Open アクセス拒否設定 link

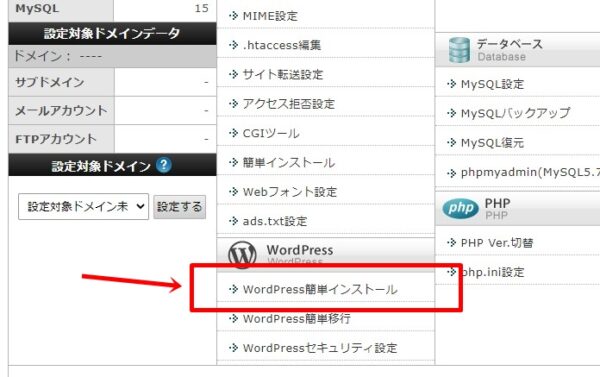point(289,104)
